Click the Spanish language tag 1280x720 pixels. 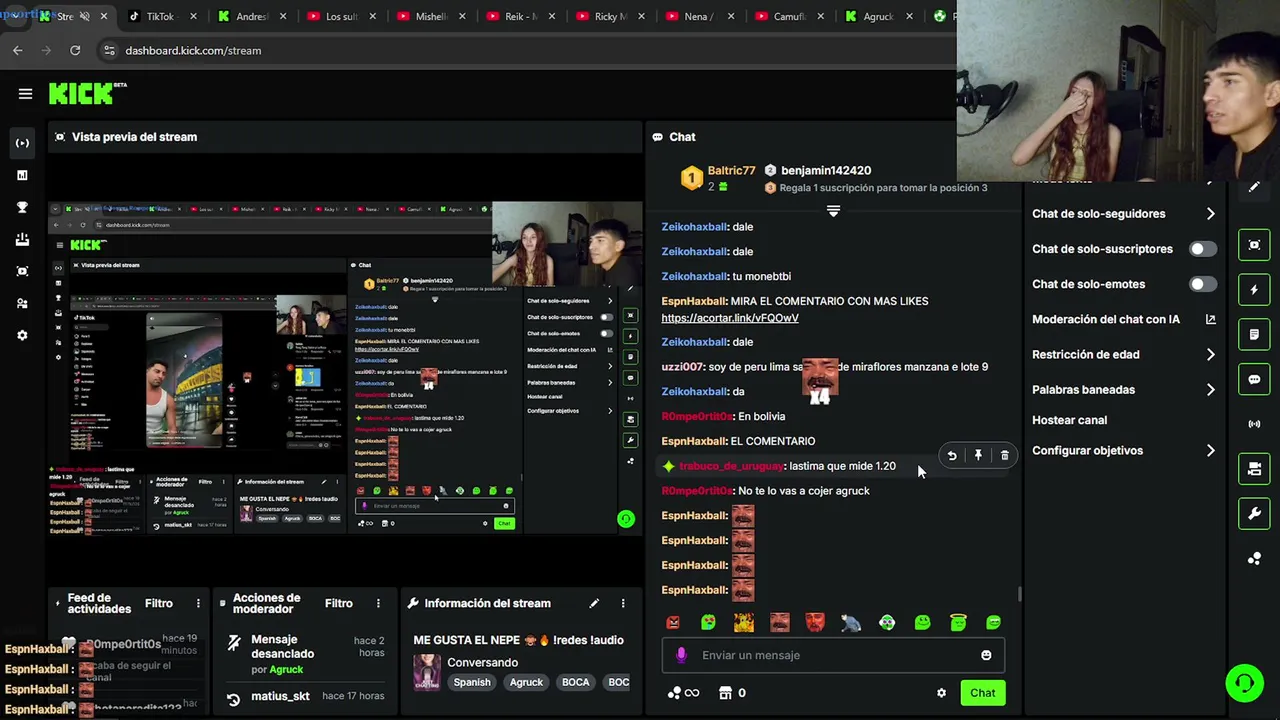click(x=472, y=682)
